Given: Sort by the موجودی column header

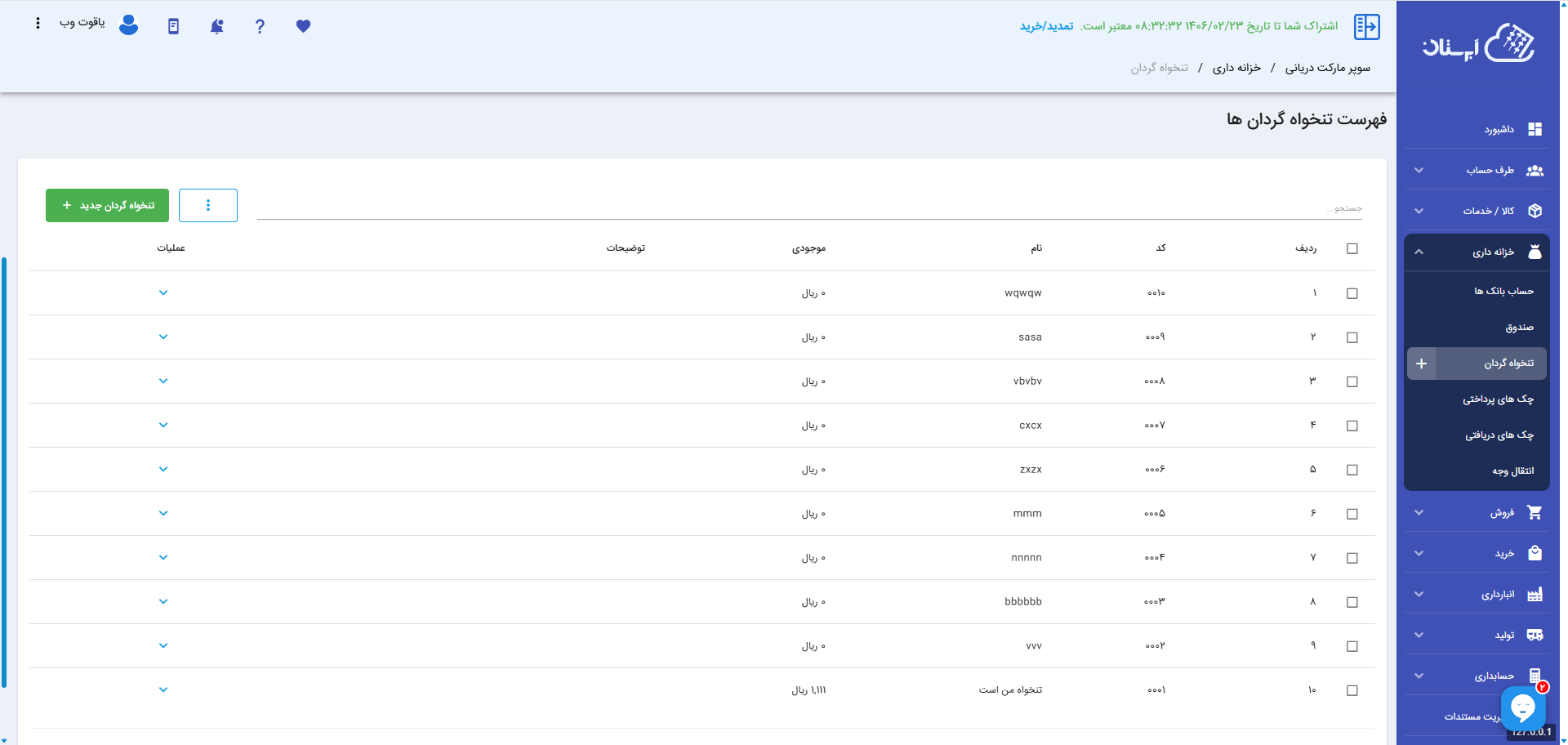Looking at the screenshot, I should (808, 248).
